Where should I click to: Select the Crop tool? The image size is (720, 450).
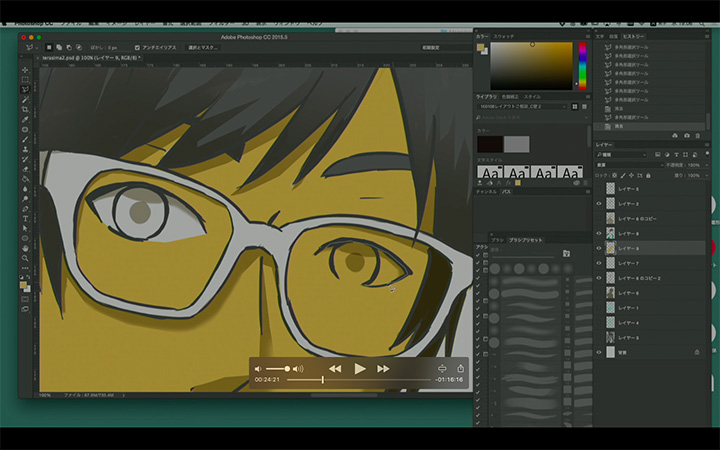pos(25,109)
